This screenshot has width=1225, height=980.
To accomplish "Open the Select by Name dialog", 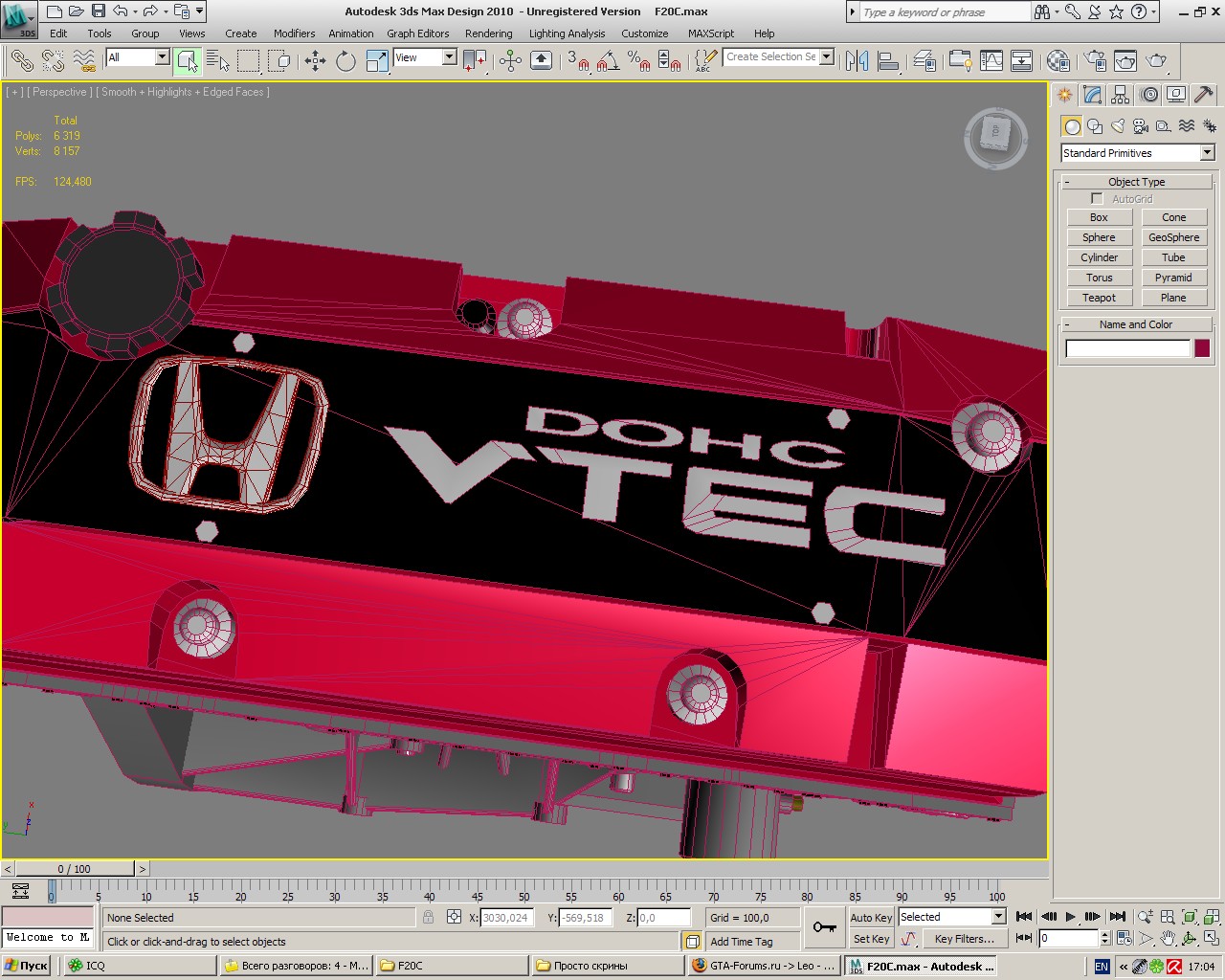I will click(218, 61).
